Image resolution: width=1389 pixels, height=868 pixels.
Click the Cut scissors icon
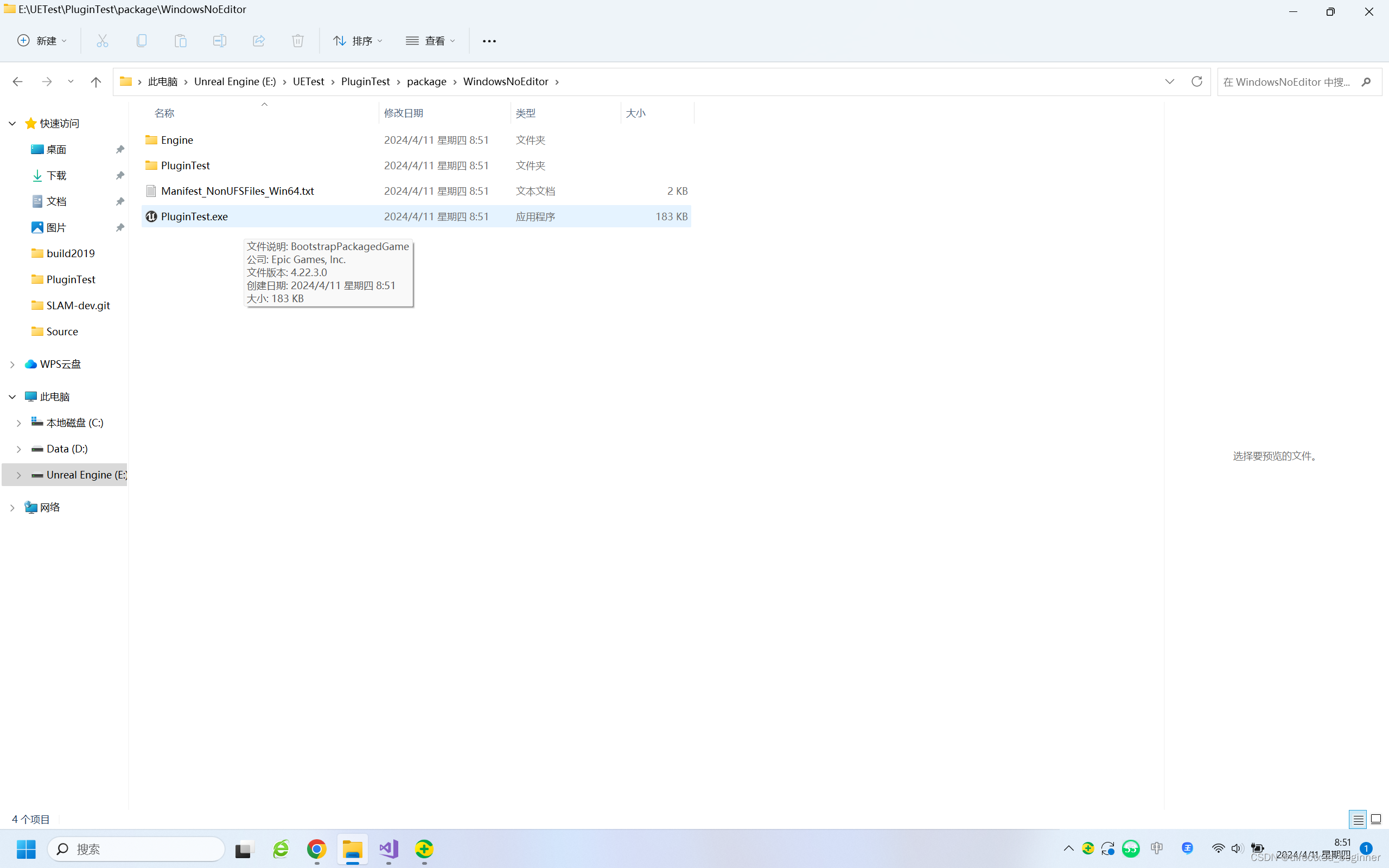(x=102, y=41)
